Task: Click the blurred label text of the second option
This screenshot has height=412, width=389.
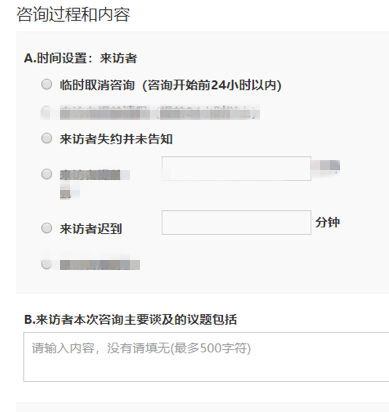Action: pos(160,112)
